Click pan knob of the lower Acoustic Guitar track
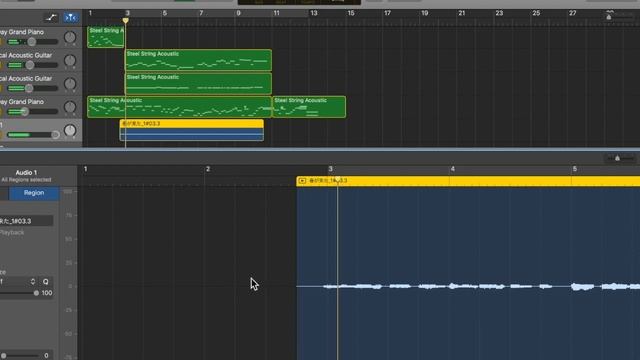Image resolution: width=640 pixels, height=360 pixels. pyautogui.click(x=70, y=84)
